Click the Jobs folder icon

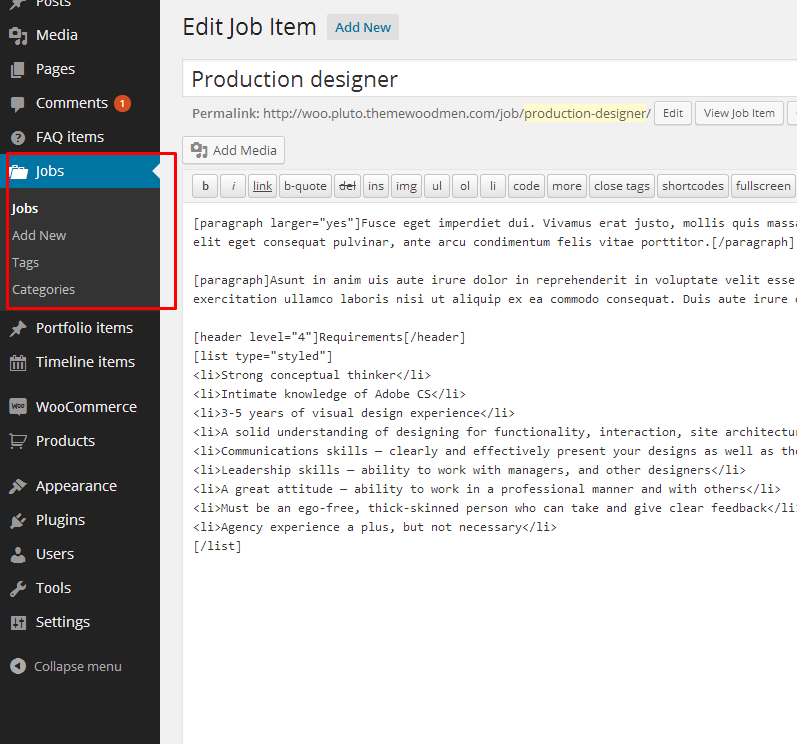coord(19,172)
